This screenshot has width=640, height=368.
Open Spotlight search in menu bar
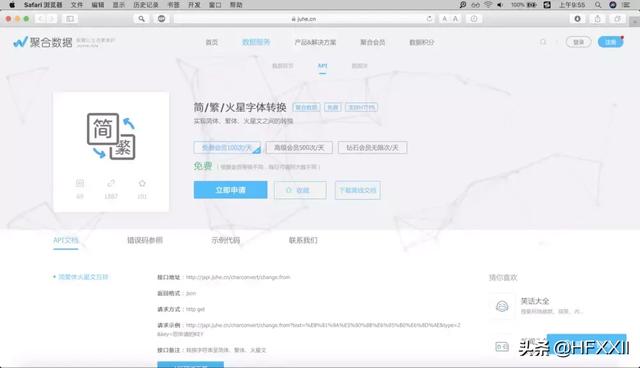(598, 5)
